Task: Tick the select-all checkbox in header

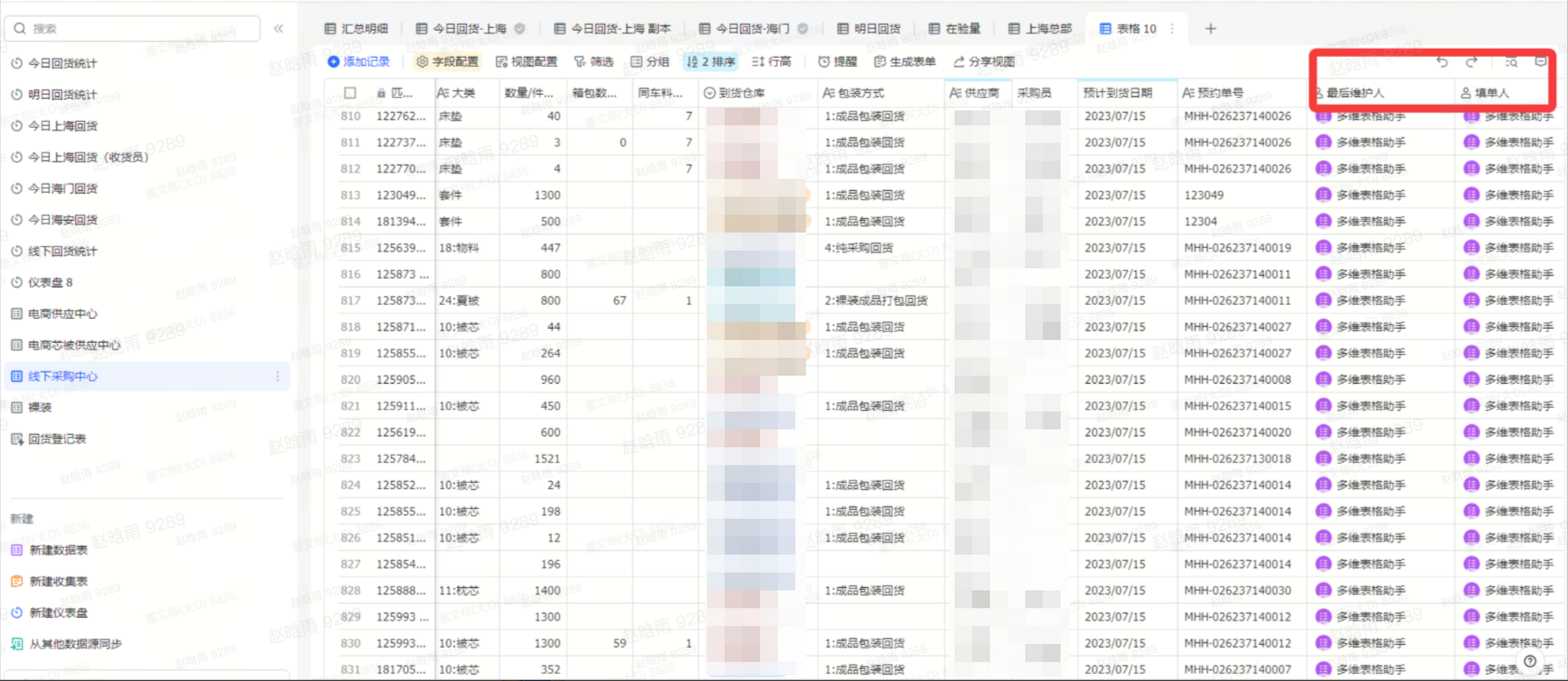Action: click(350, 93)
